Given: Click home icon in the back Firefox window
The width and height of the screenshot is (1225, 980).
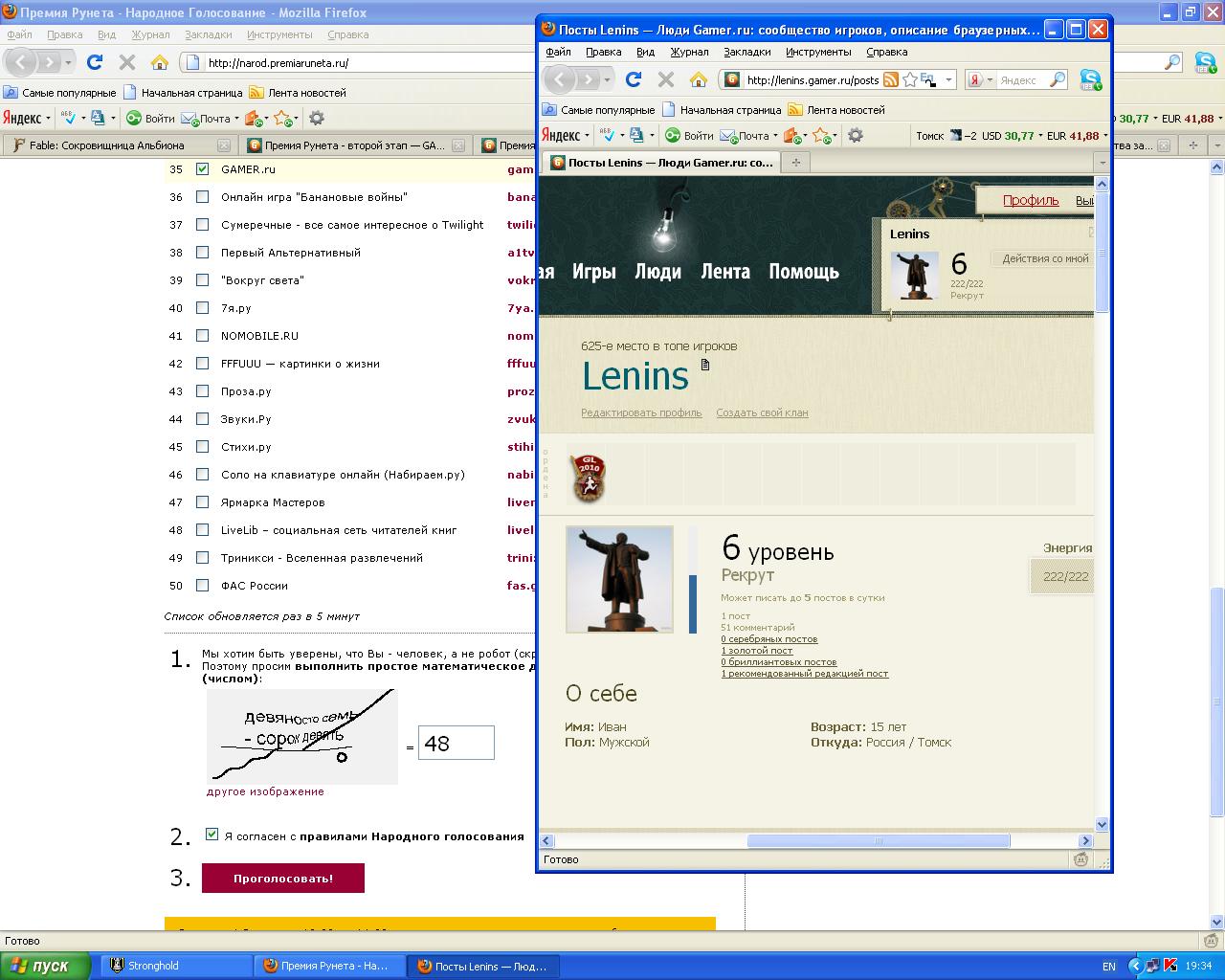Looking at the screenshot, I should pyautogui.click(x=160, y=62).
